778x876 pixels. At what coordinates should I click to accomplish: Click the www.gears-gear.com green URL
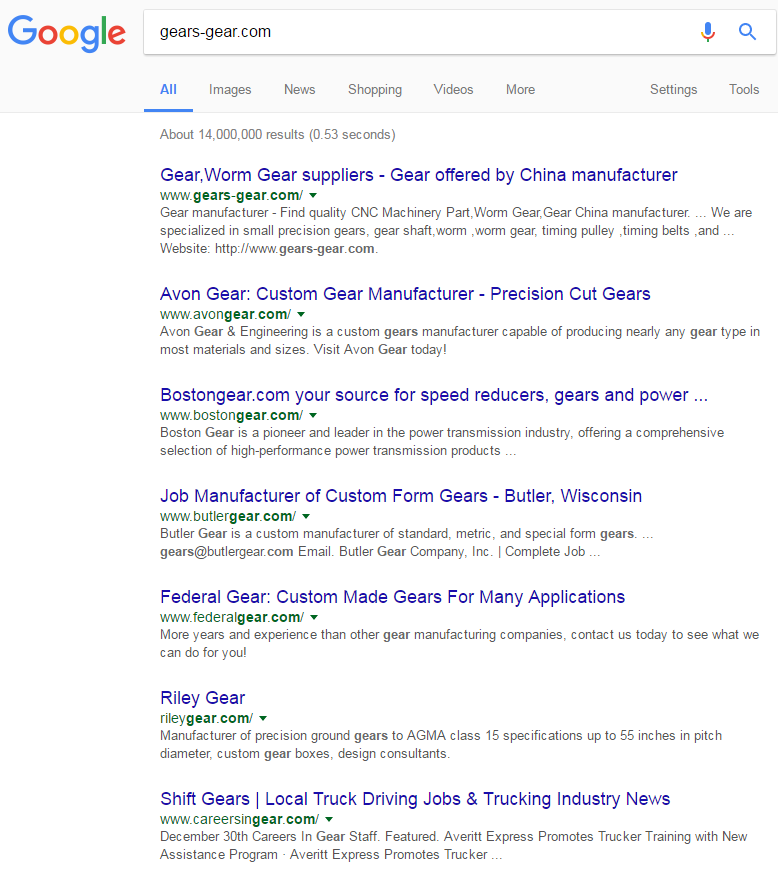(x=231, y=196)
